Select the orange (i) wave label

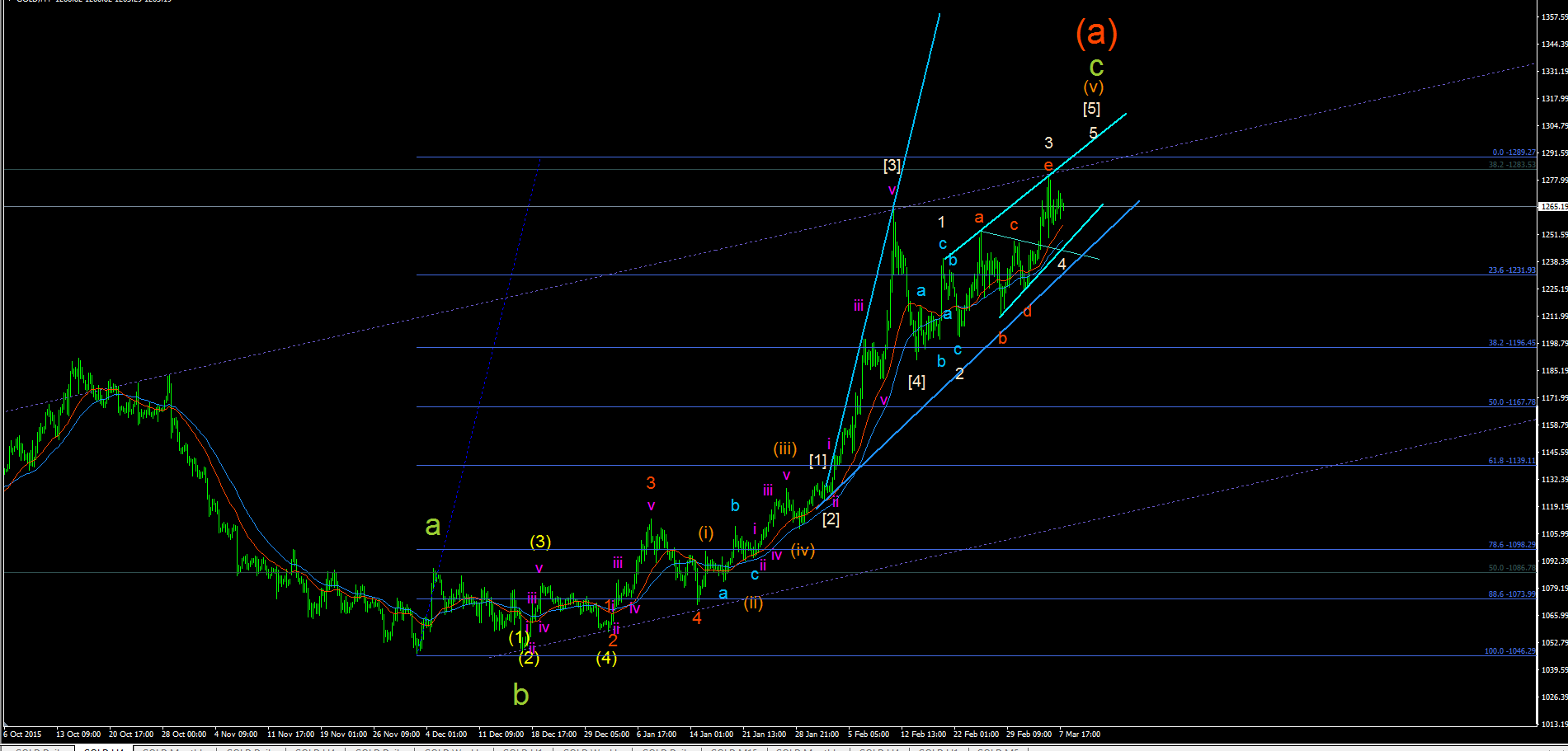(x=706, y=533)
